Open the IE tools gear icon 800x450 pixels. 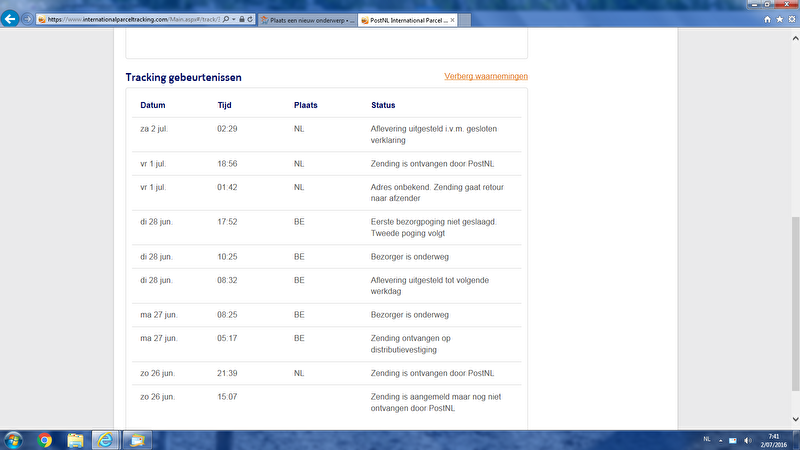pyautogui.click(x=791, y=18)
